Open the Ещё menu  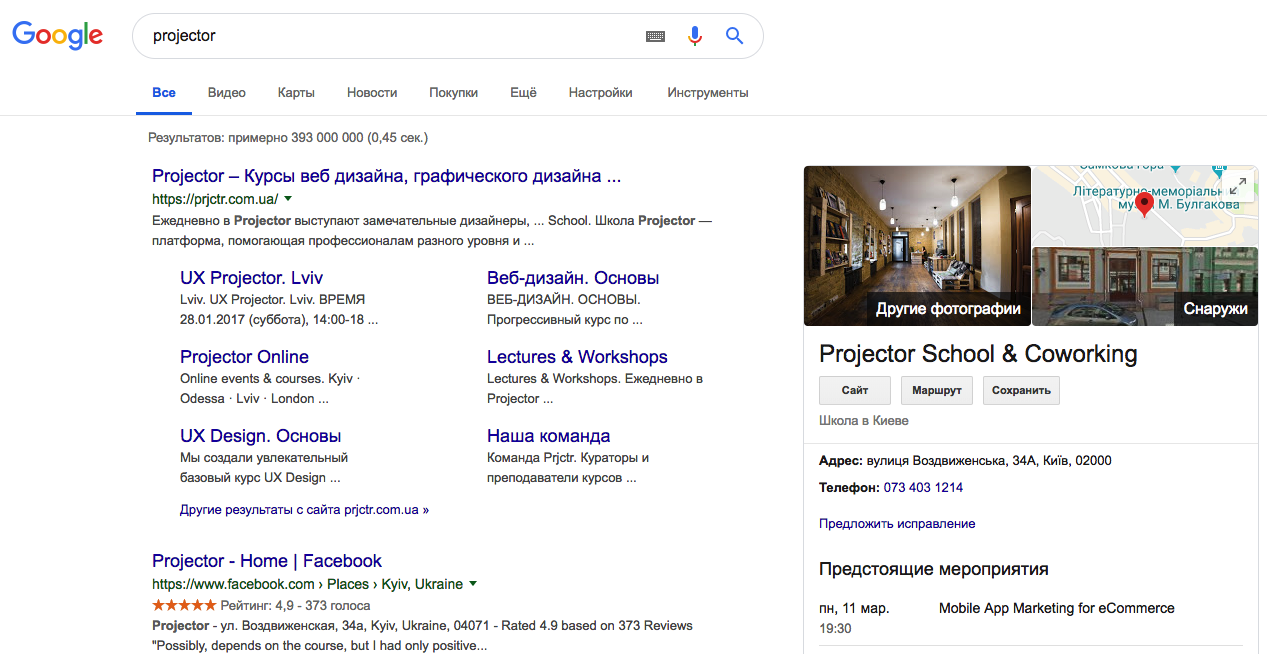pyautogui.click(x=523, y=92)
